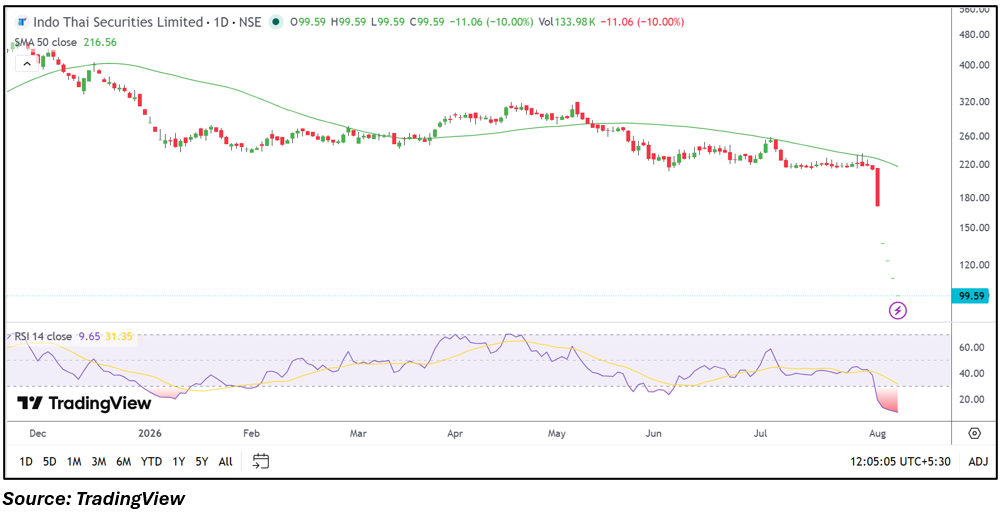Select the 5Y time range
Screen dimensions: 1000x516
202,461
